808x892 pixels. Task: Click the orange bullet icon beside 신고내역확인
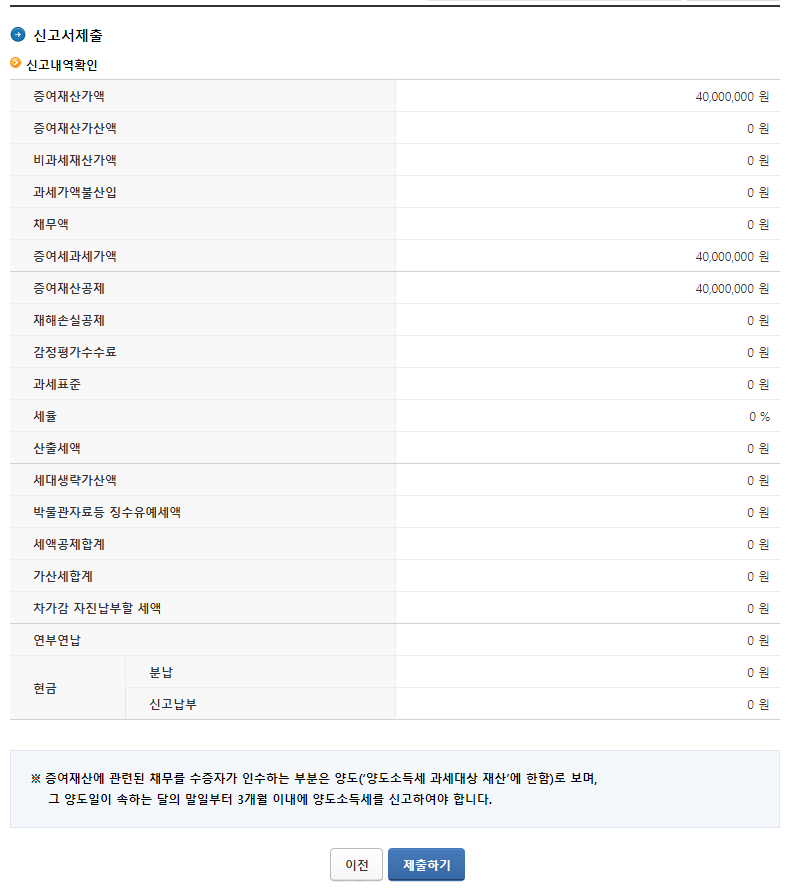pyautogui.click(x=15, y=63)
